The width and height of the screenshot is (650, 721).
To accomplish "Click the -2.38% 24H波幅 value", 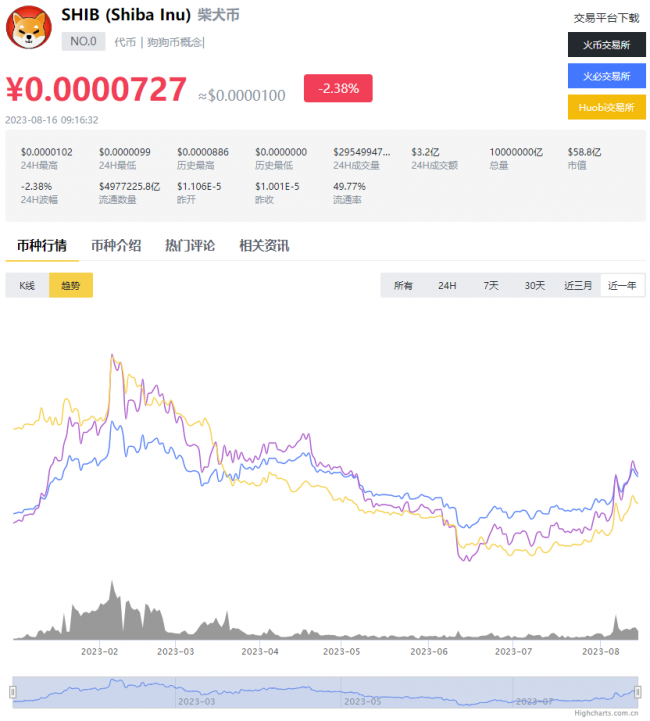I will pyautogui.click(x=36, y=186).
